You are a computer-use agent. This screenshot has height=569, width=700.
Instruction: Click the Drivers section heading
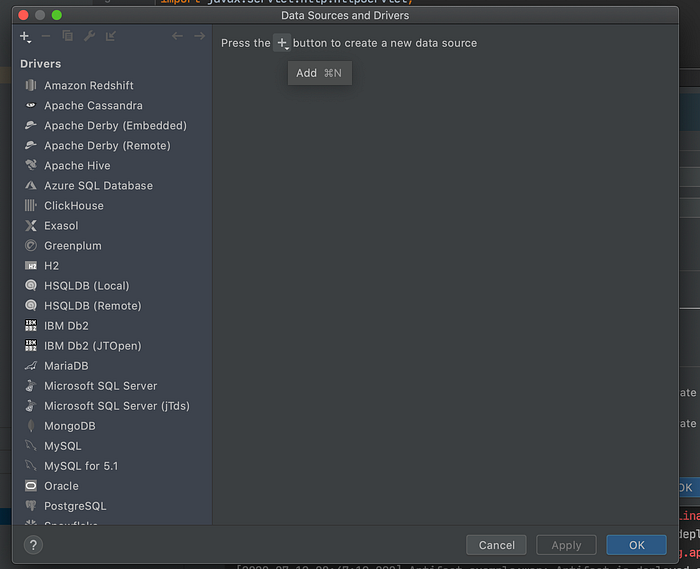click(x=41, y=64)
